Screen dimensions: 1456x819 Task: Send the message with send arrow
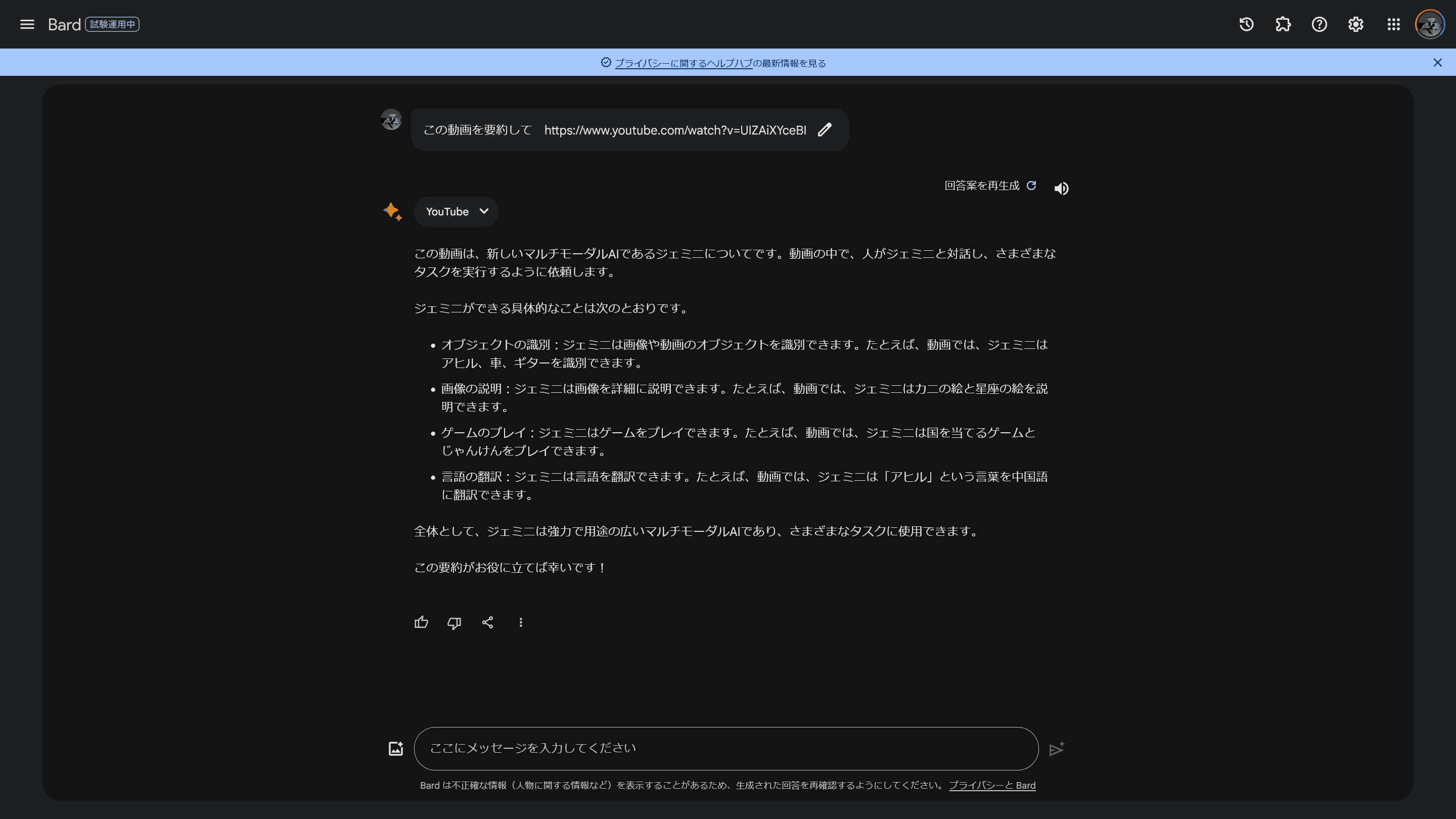click(x=1057, y=748)
